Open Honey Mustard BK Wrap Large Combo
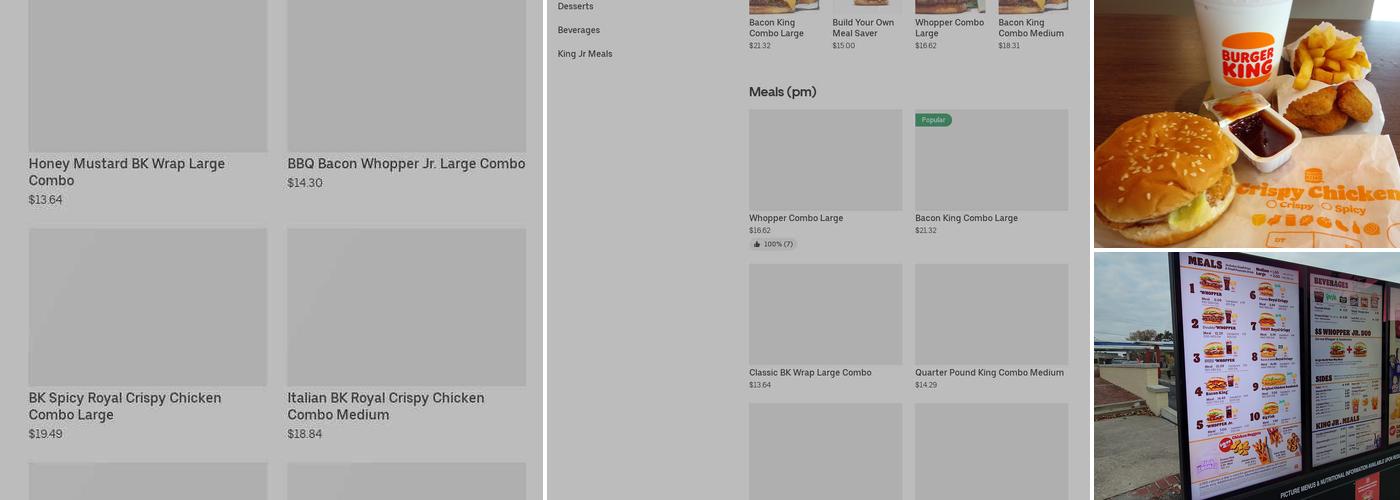 (x=127, y=172)
